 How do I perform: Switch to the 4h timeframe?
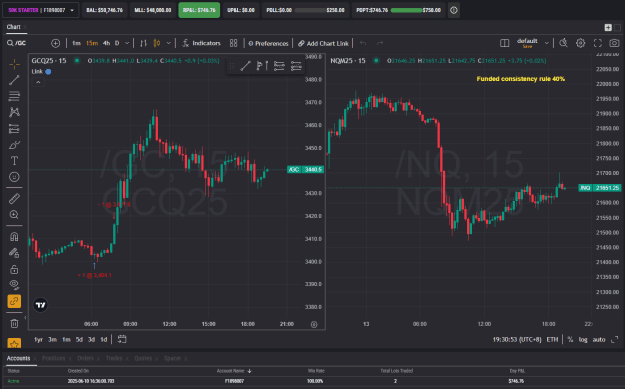106,43
